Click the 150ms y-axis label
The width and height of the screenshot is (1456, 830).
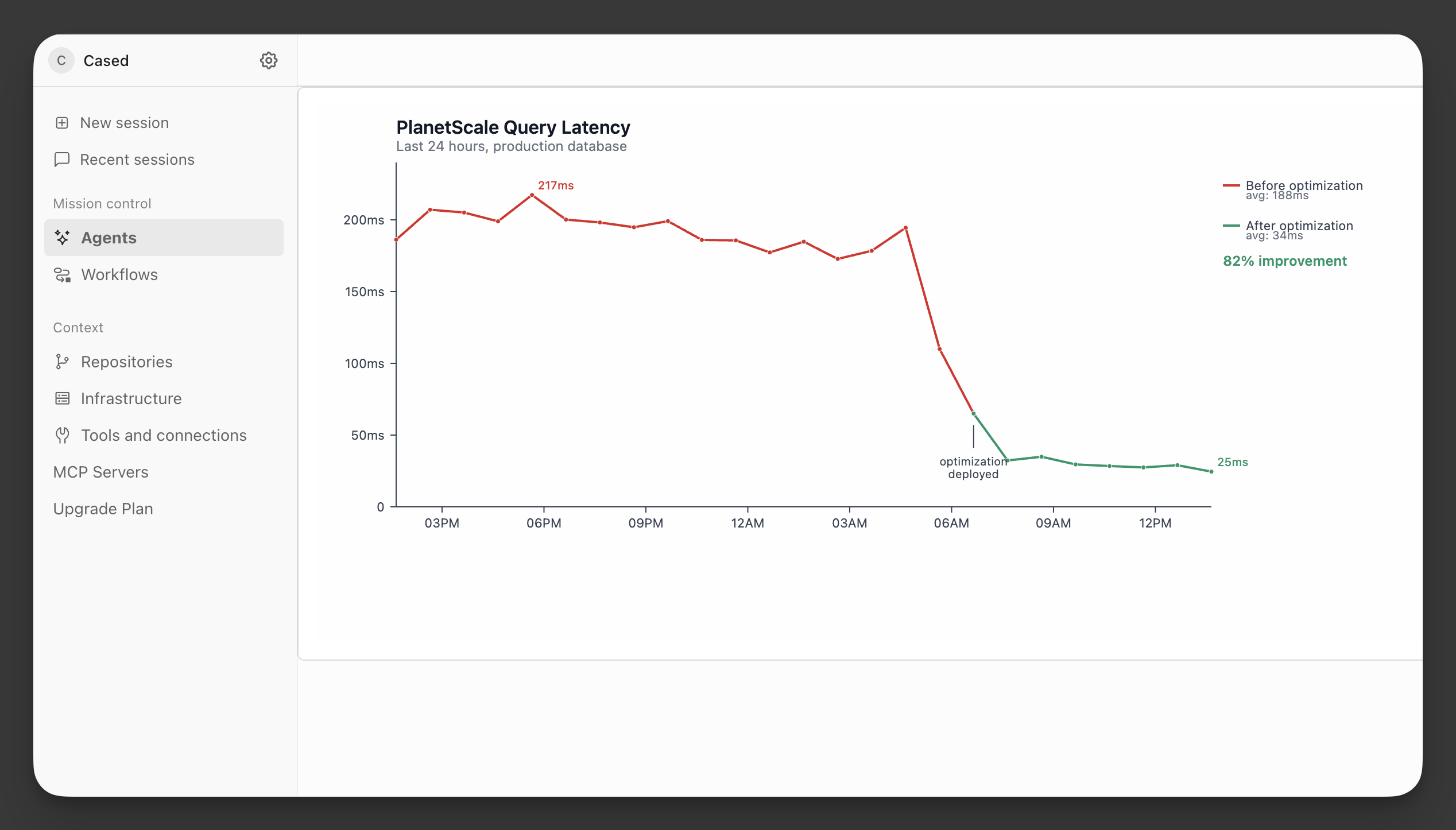364,292
